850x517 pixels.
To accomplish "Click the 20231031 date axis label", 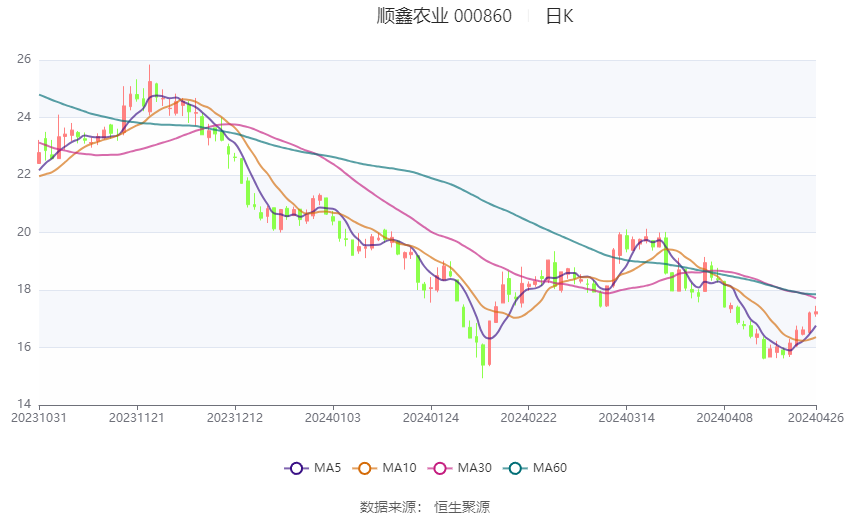I will (39, 418).
